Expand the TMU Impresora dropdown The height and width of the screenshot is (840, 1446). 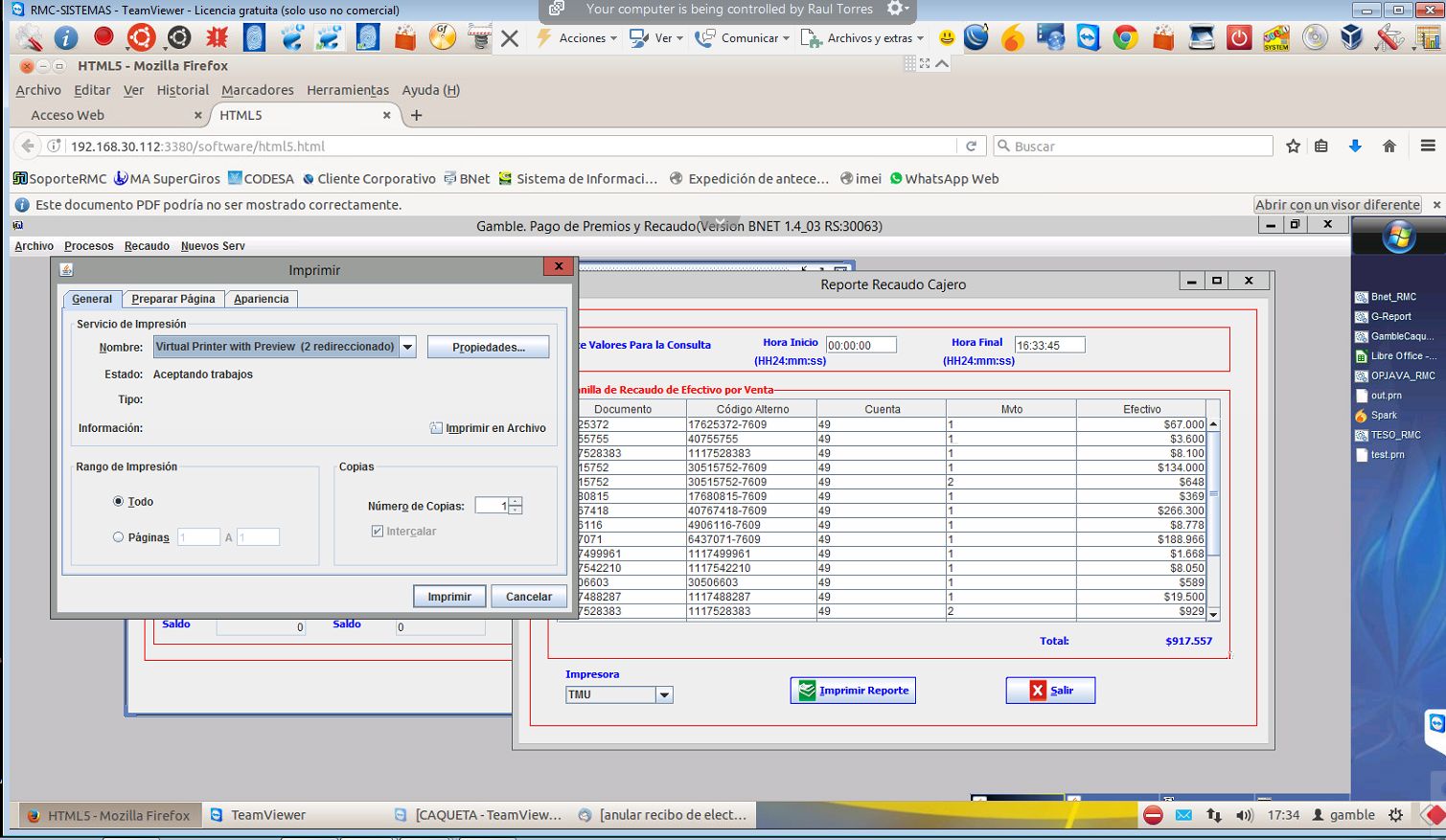tap(664, 695)
